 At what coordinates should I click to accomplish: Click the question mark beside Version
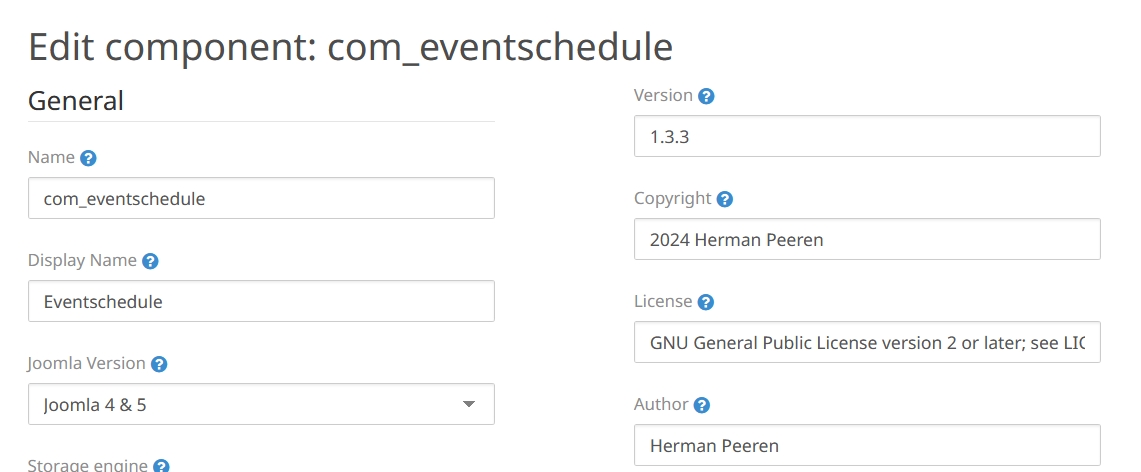click(706, 96)
